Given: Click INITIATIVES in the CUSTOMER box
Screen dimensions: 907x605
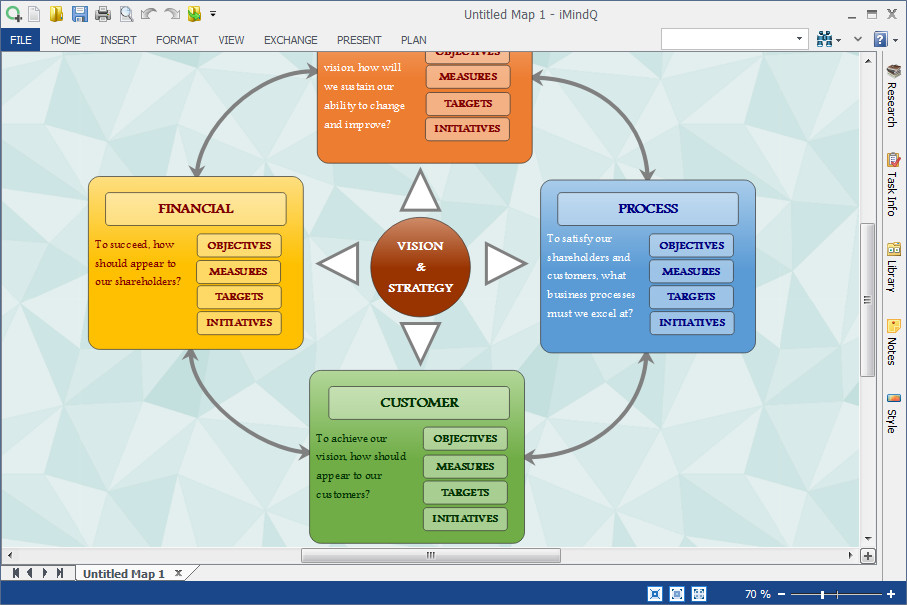Looking at the screenshot, I should pos(465,519).
